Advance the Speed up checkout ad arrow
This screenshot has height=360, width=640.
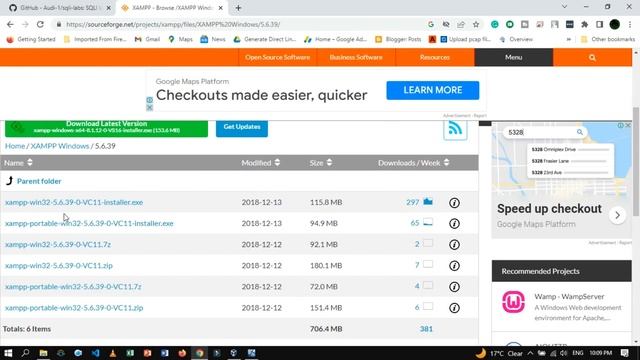tap(618, 215)
